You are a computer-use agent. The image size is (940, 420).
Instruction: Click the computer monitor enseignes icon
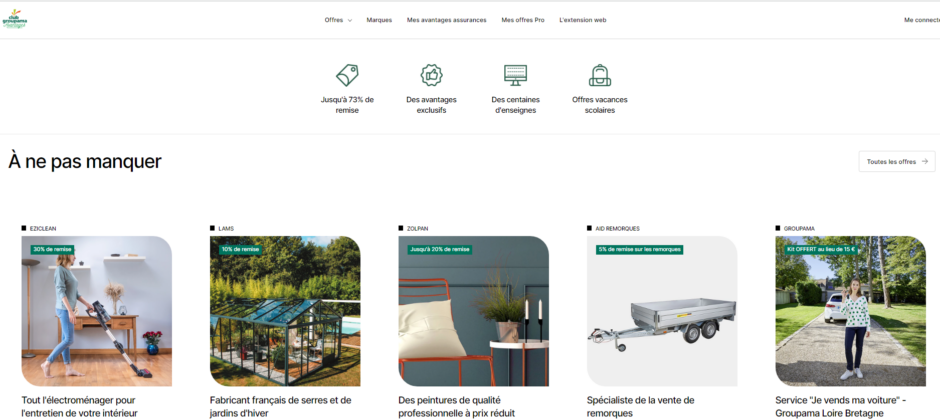coord(516,75)
